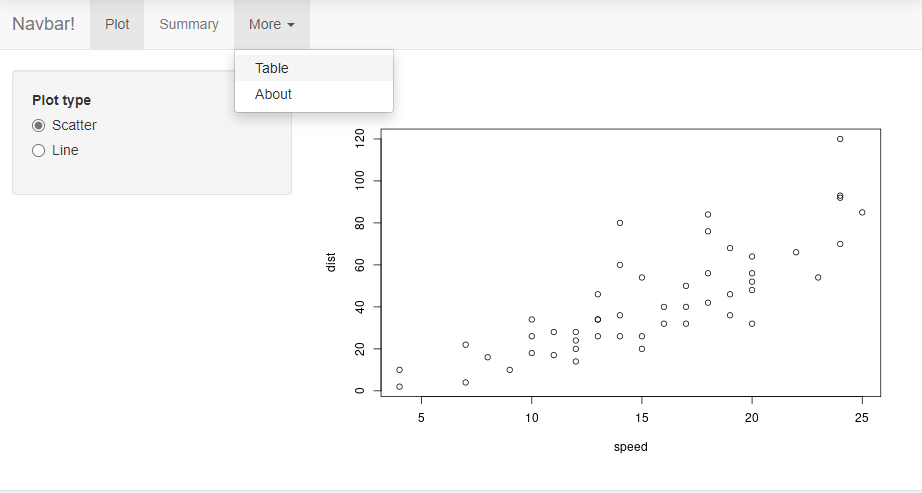Choose Table from the More menu
This screenshot has width=922, height=493.
272,68
